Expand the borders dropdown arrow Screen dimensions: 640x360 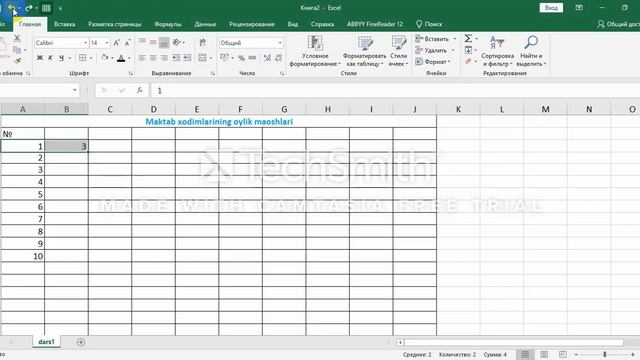coord(91,58)
